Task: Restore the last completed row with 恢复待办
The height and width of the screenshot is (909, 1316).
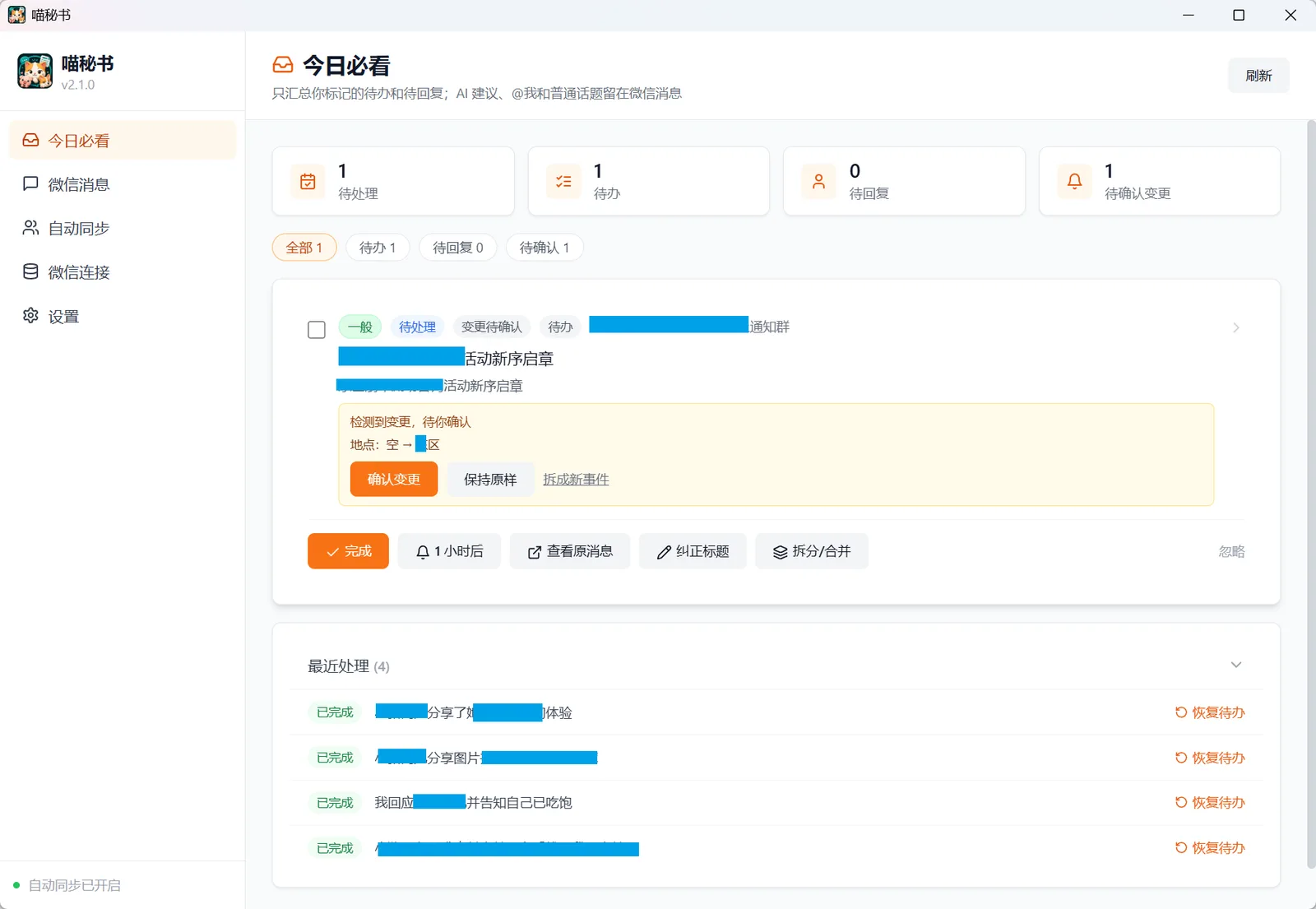Action: (1210, 848)
